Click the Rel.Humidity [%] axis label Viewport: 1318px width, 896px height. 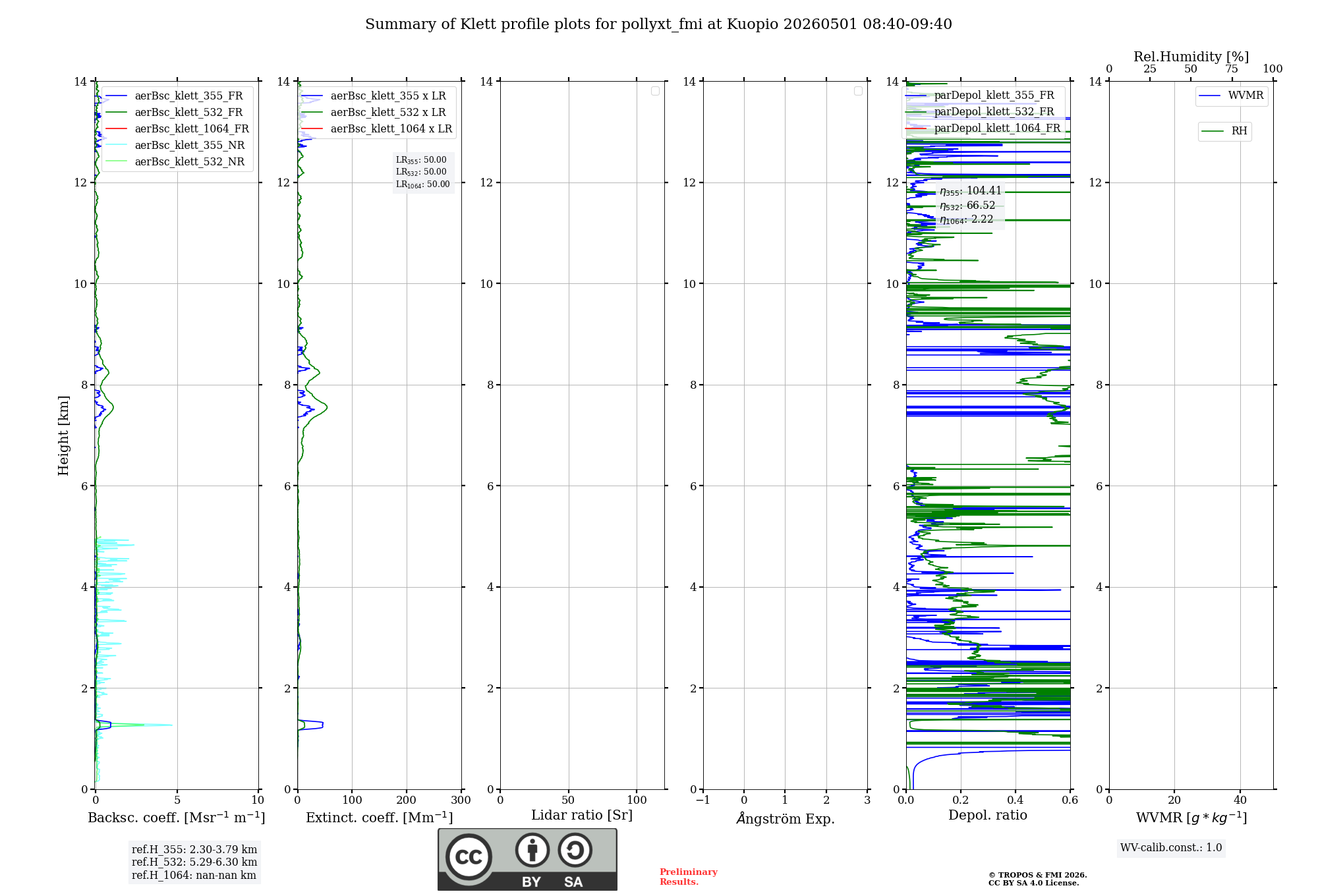[x=1191, y=57]
